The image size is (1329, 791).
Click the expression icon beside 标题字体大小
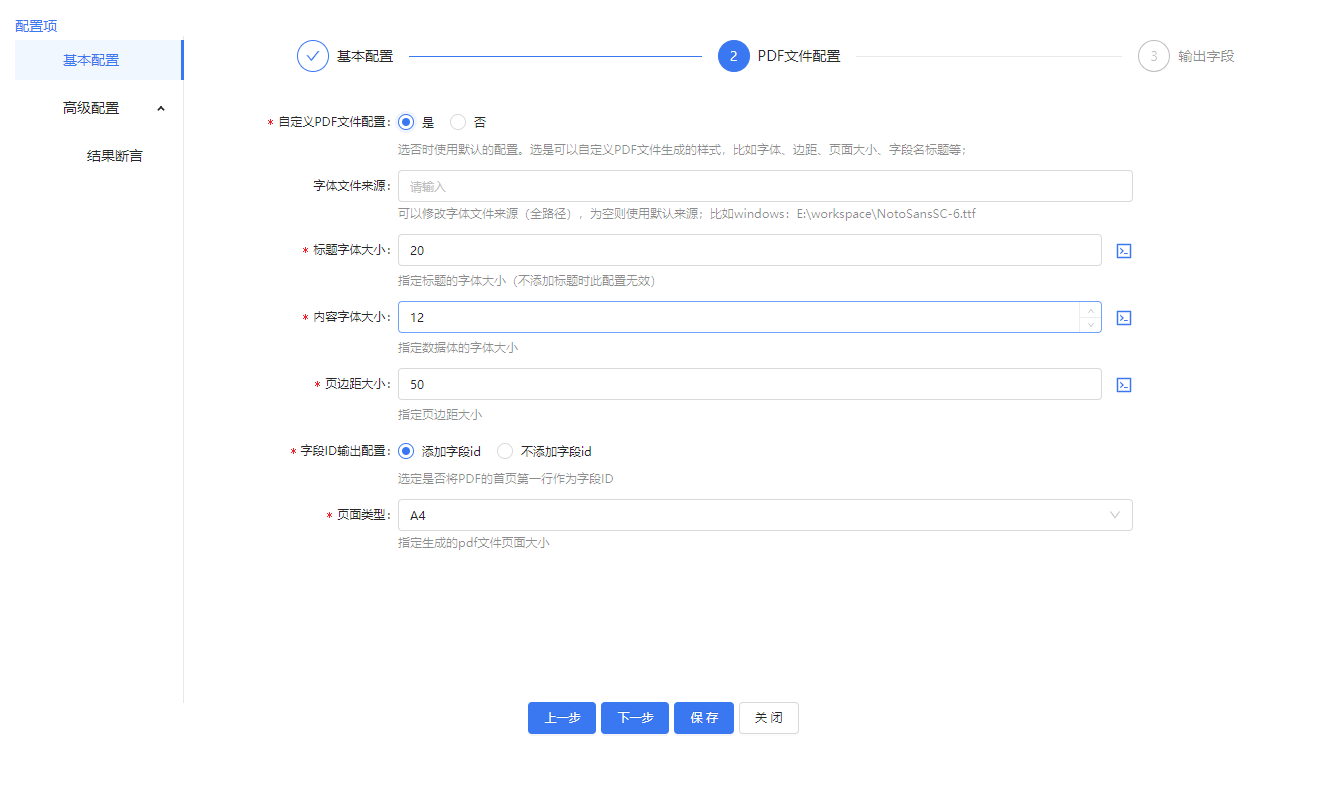tap(1123, 250)
